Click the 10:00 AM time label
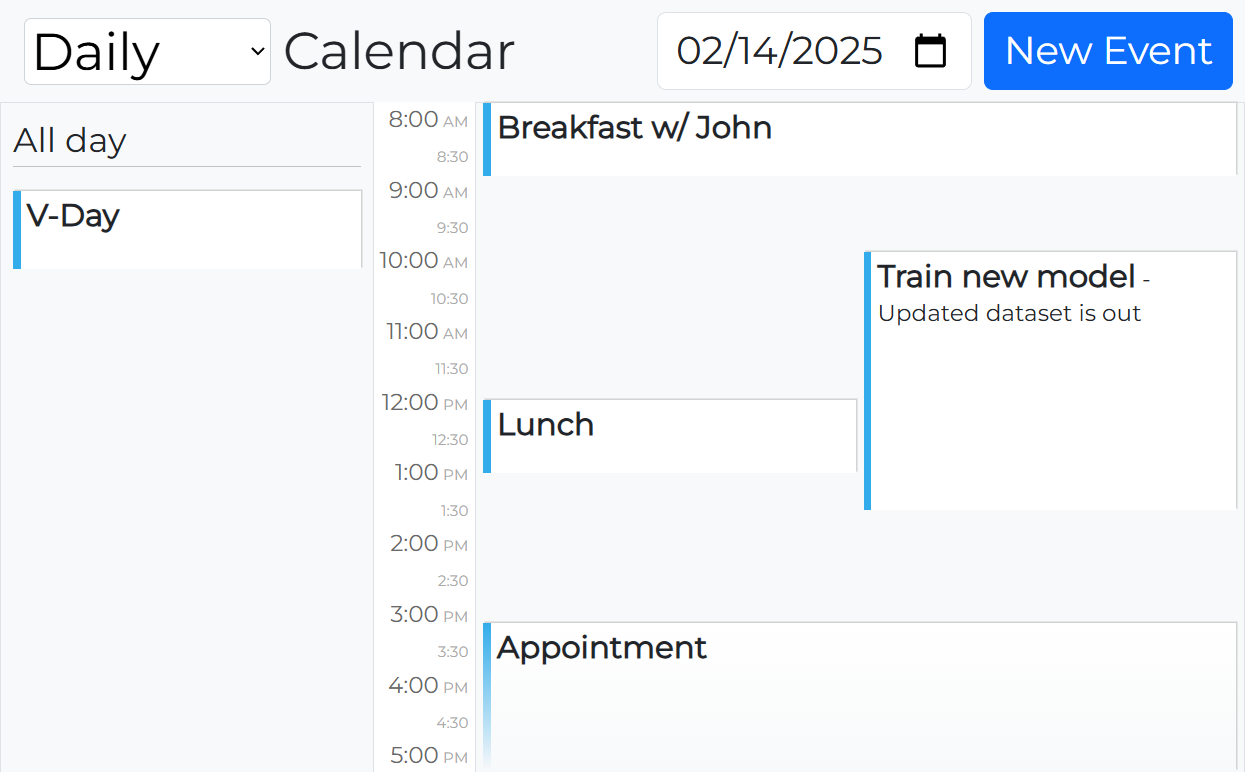The height and width of the screenshot is (772, 1245). pyautogui.click(x=423, y=261)
